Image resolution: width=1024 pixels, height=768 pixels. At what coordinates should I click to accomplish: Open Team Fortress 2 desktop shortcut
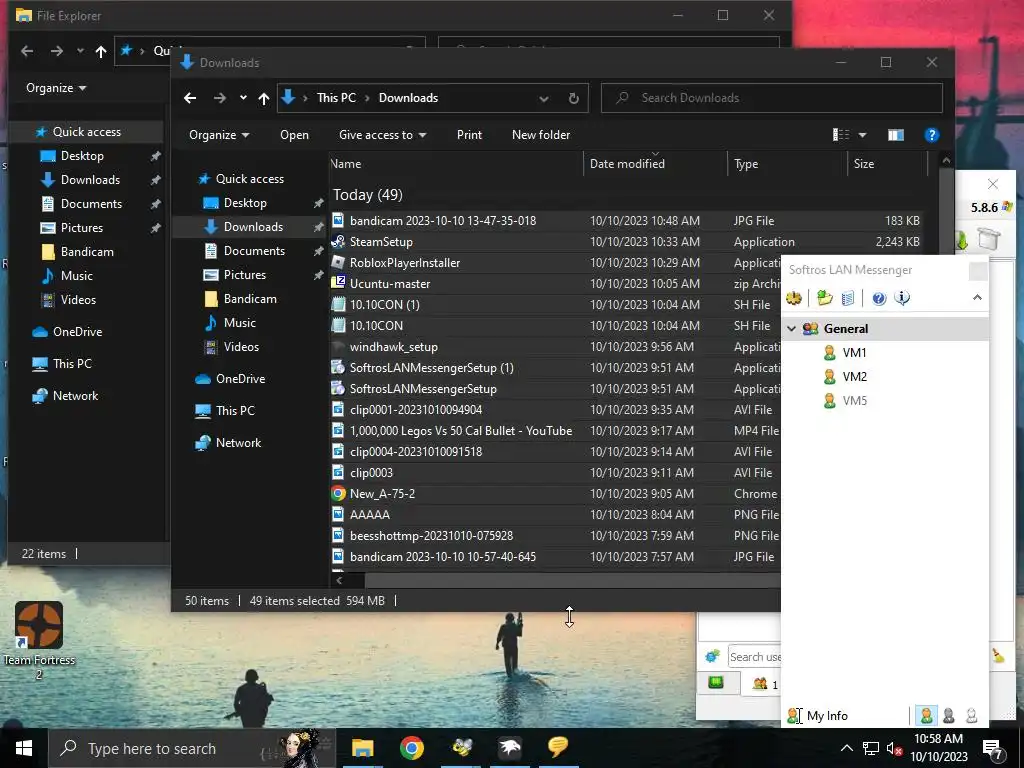39,641
